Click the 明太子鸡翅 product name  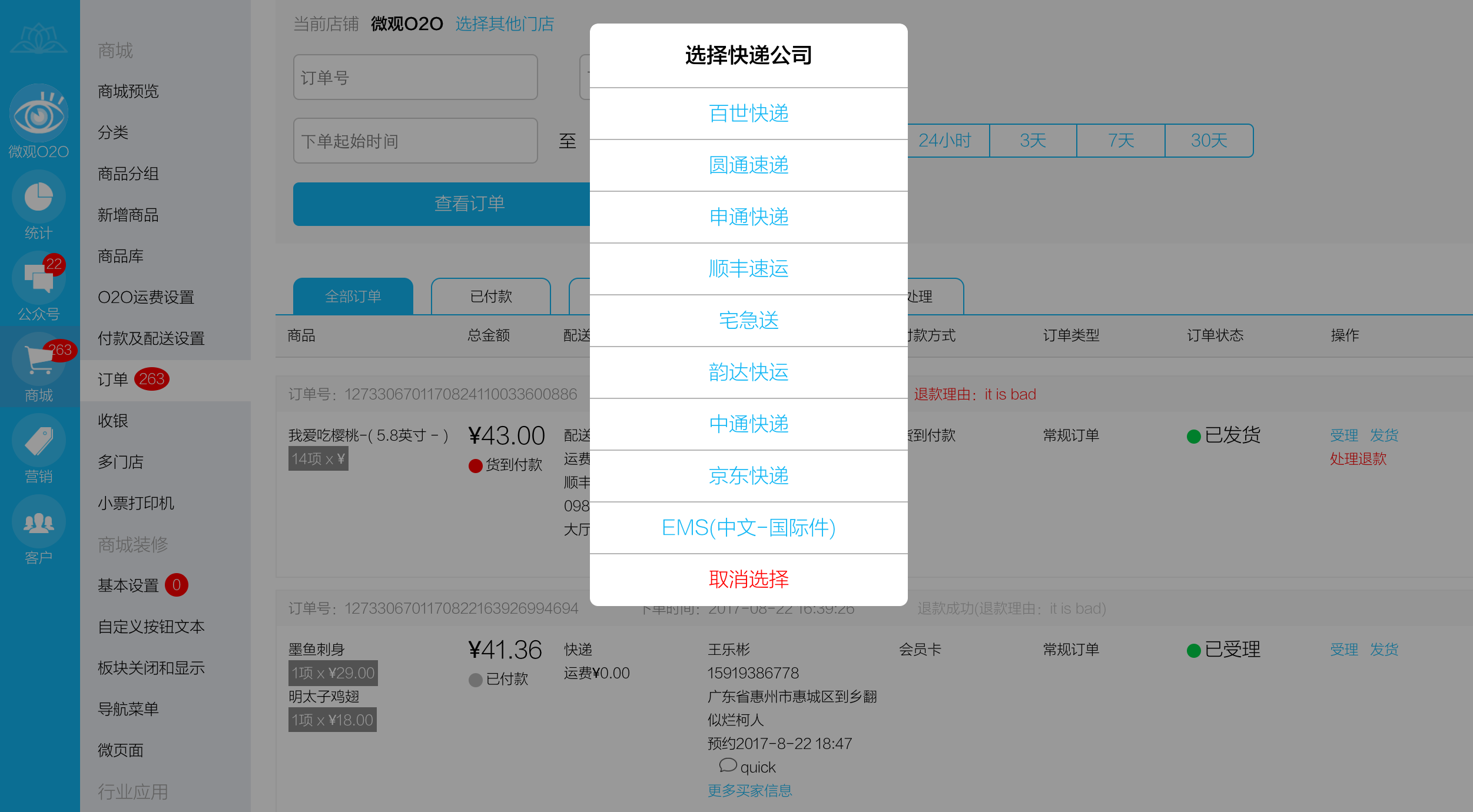pyautogui.click(x=324, y=697)
